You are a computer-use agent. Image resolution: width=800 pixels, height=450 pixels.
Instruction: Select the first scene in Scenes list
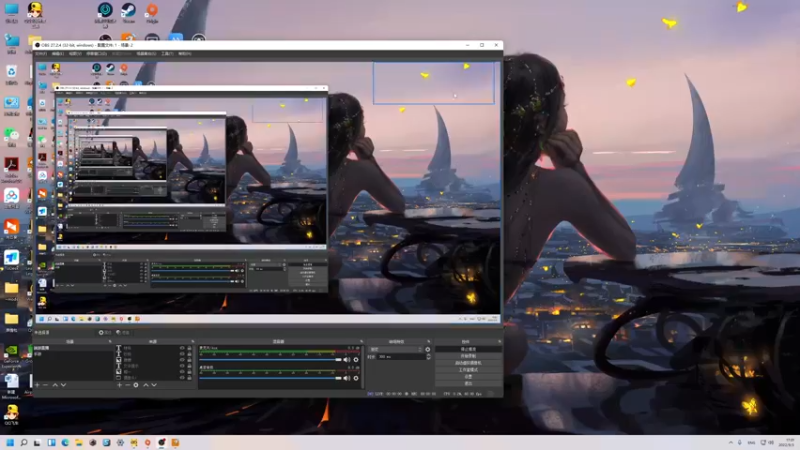[72, 348]
